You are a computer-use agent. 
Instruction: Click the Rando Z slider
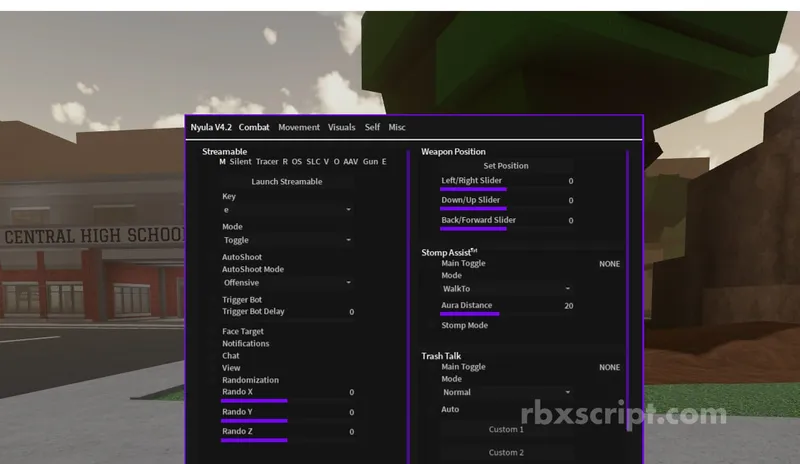287,440
